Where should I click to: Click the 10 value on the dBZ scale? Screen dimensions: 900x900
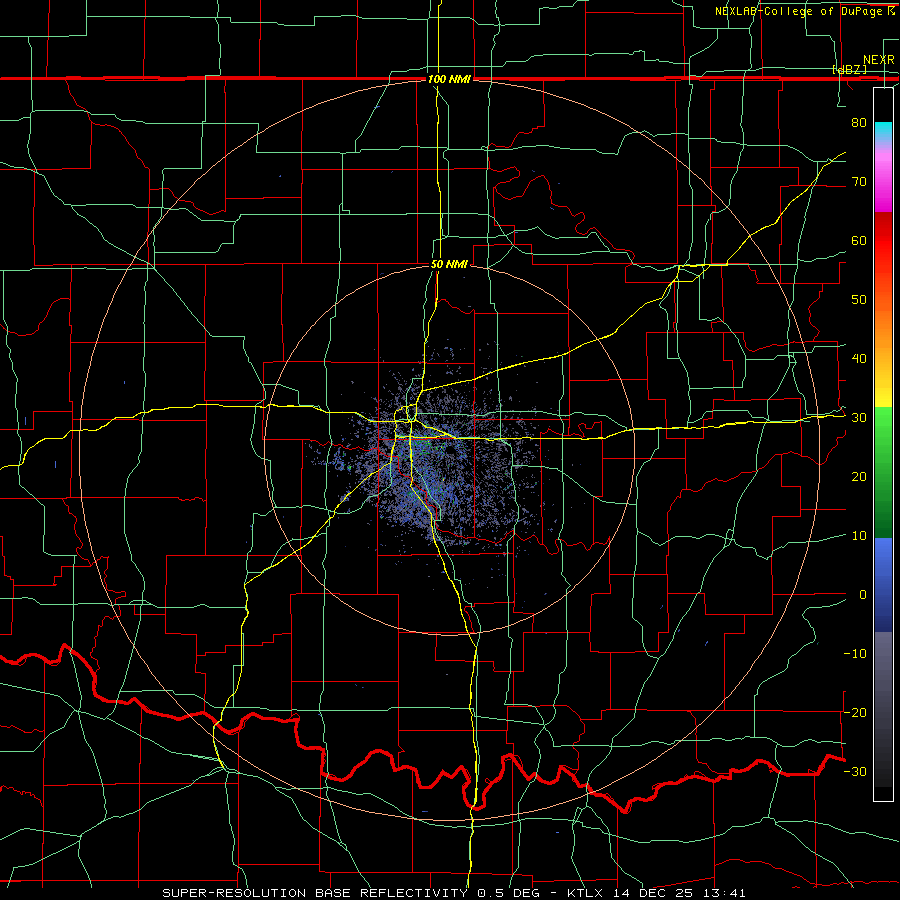point(859,536)
